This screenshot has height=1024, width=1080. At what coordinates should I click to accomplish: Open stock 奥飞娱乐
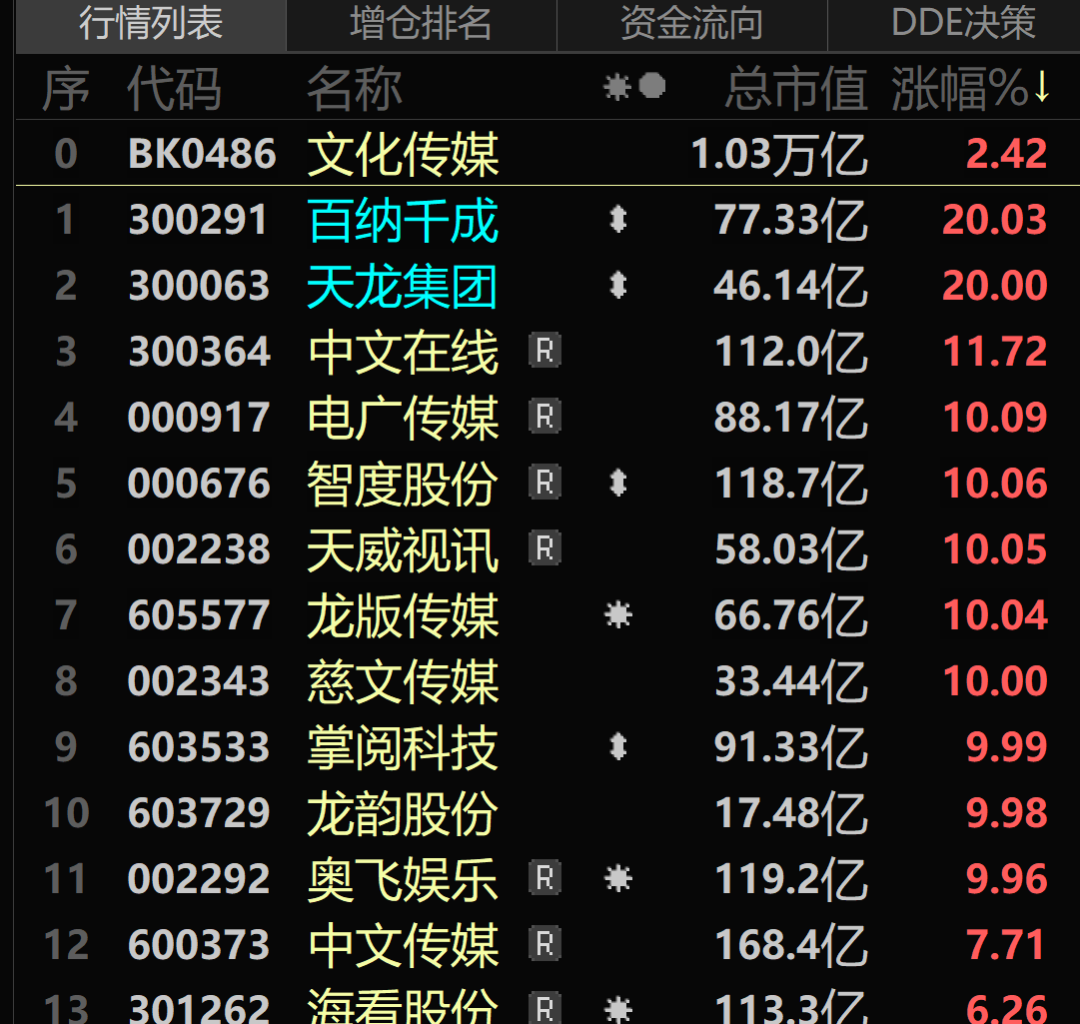point(403,879)
